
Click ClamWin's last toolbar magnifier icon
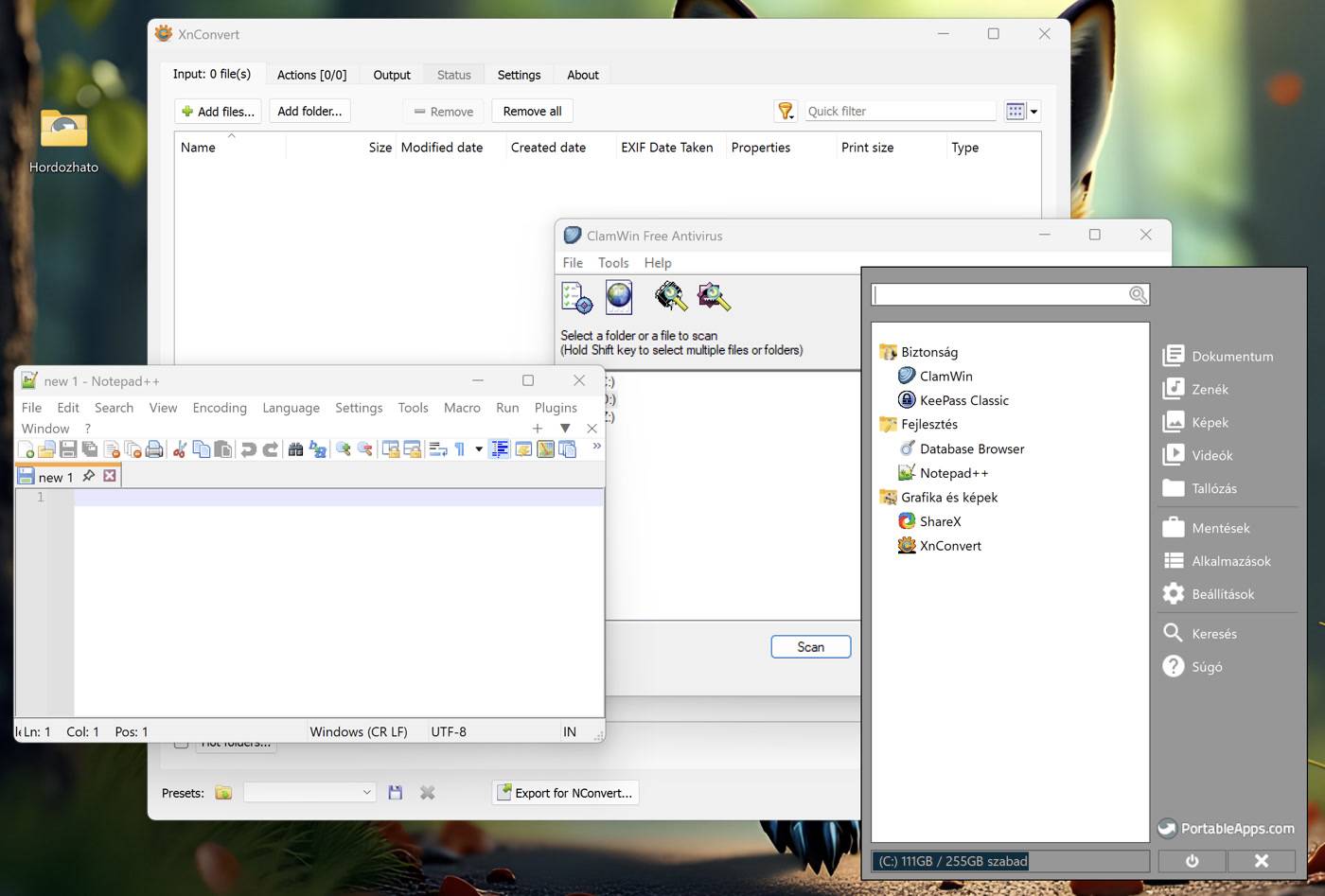[714, 298]
